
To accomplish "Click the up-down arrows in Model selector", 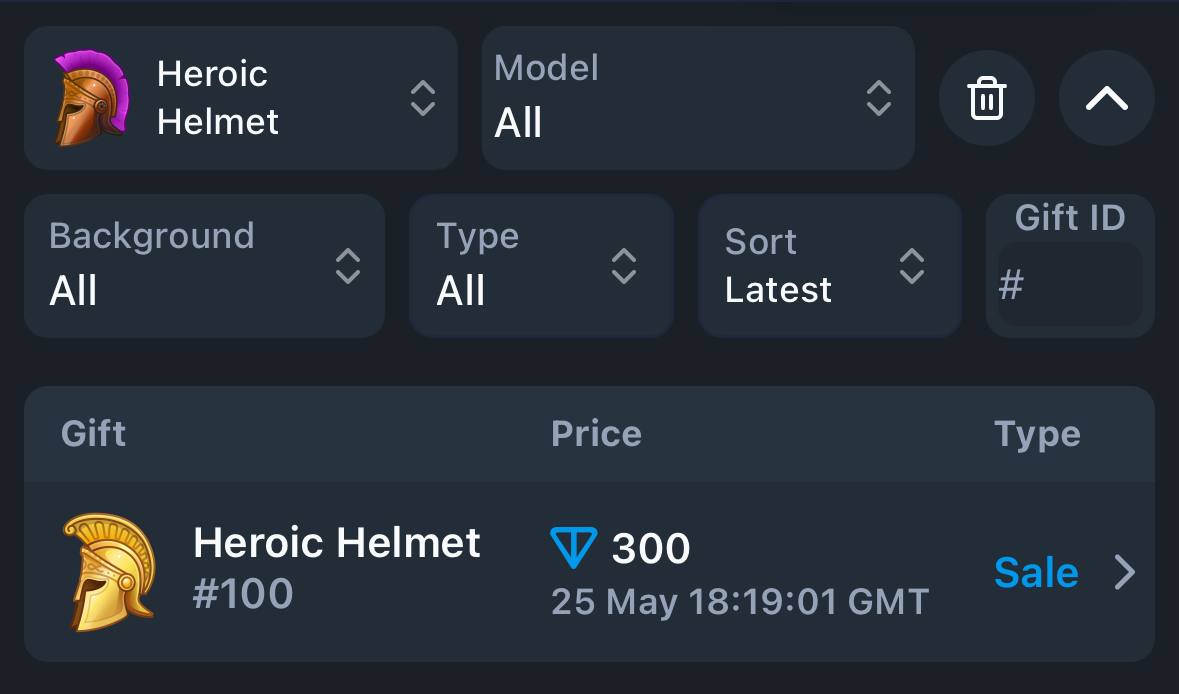I will point(878,98).
